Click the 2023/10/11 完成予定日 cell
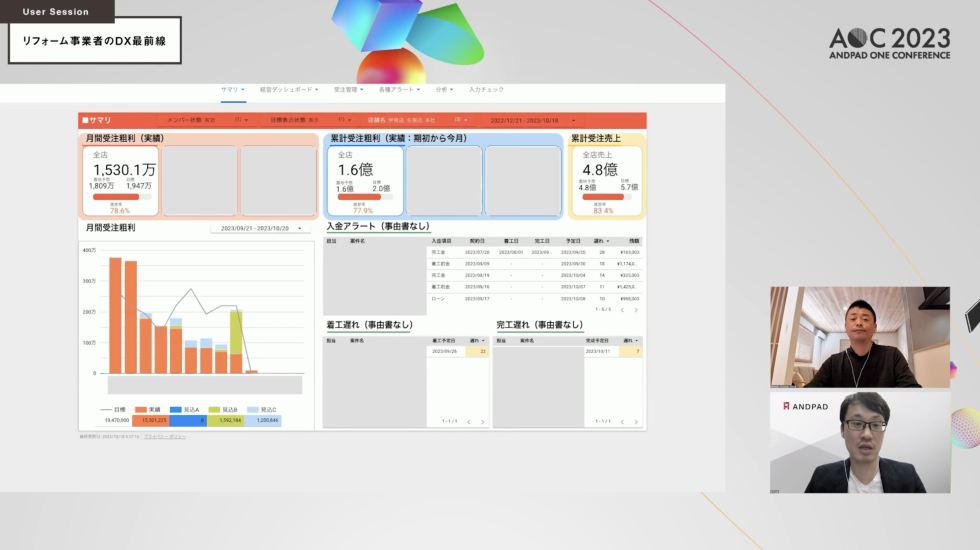980x550 pixels. pos(598,351)
